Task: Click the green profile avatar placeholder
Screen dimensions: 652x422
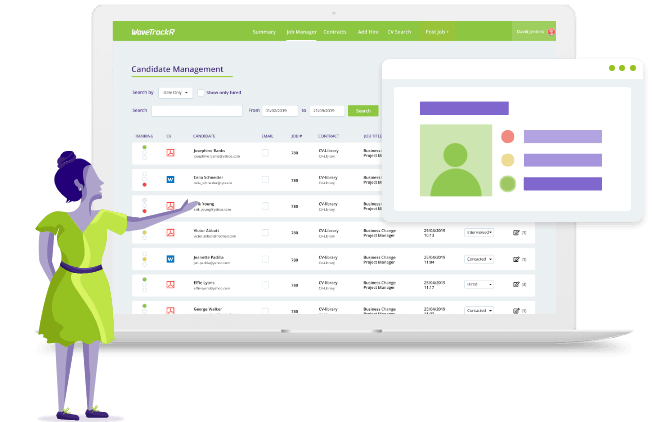Action: pos(456,160)
